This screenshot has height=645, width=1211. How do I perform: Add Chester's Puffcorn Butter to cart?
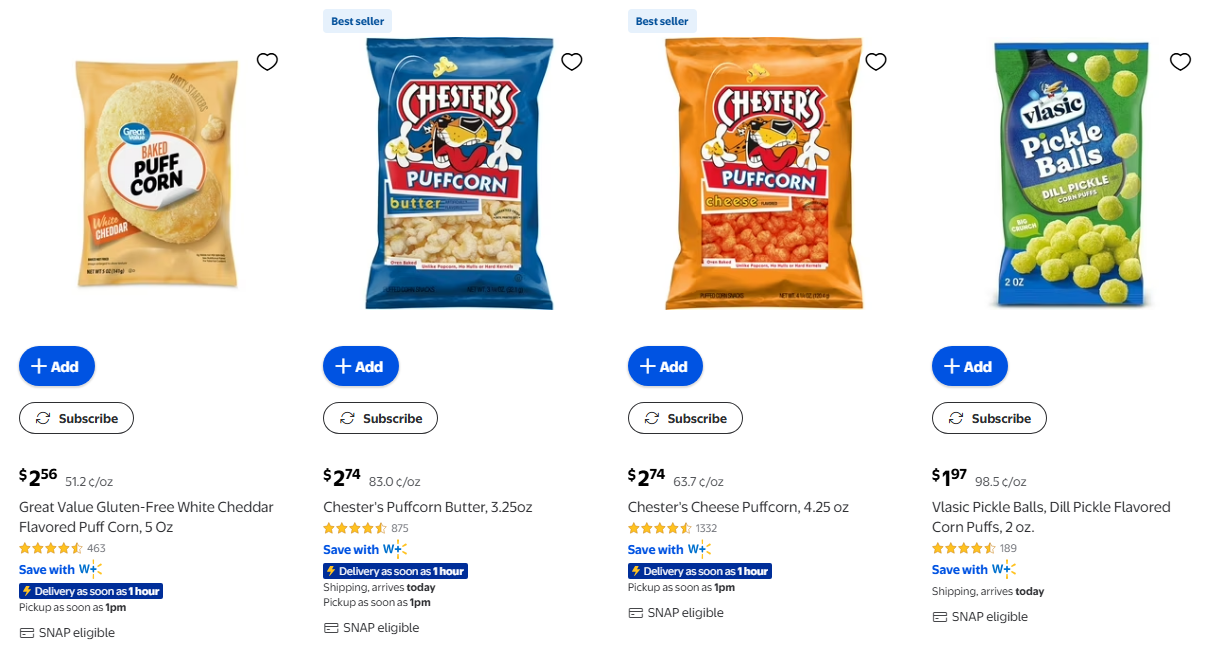point(360,367)
